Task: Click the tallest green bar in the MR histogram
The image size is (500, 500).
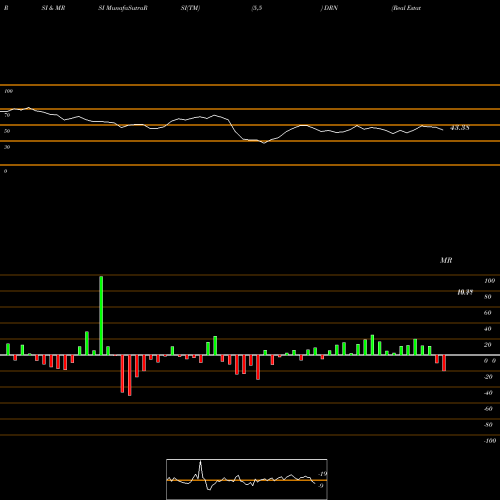Action: click(x=101, y=315)
